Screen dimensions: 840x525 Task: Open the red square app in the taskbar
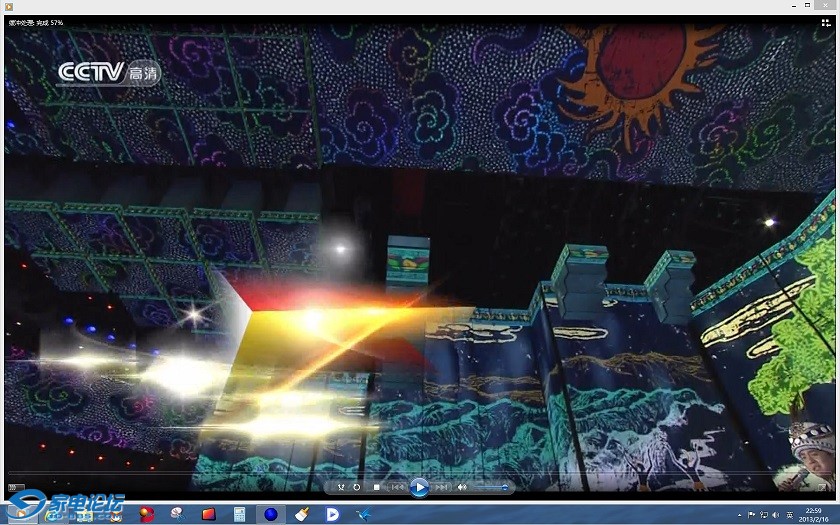[208, 515]
